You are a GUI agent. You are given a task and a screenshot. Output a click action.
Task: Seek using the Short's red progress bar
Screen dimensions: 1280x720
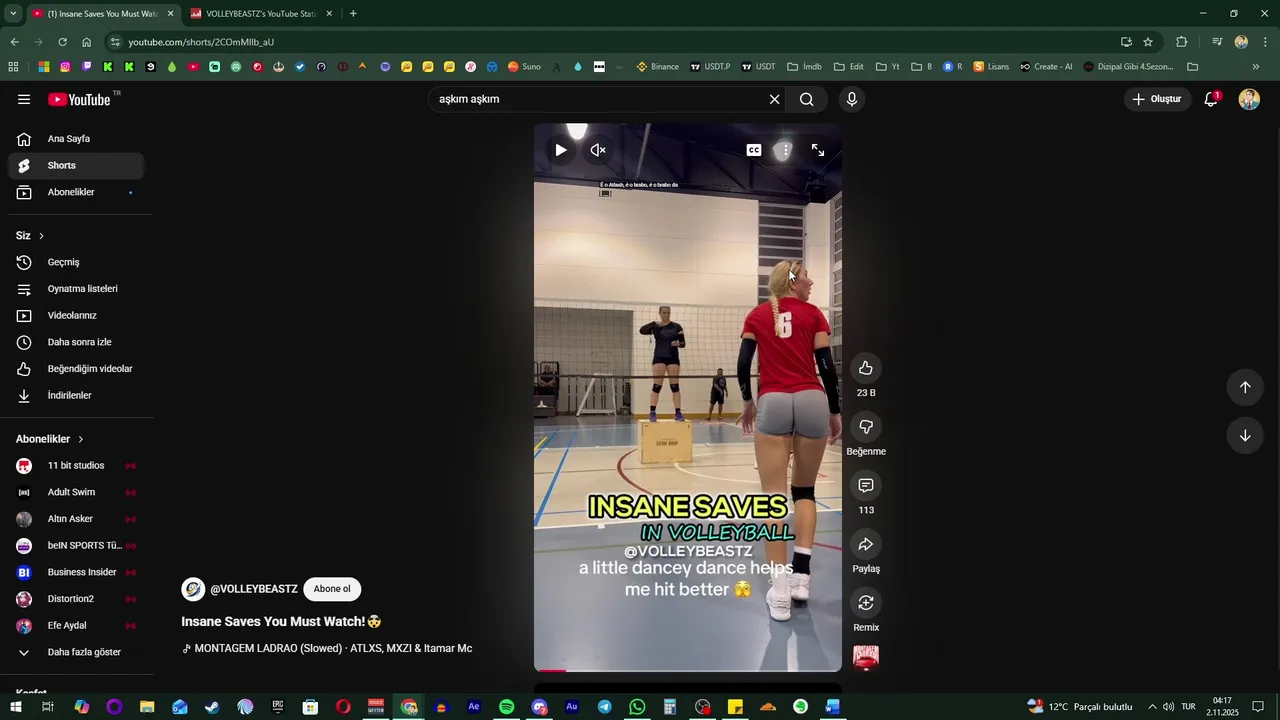(688, 670)
